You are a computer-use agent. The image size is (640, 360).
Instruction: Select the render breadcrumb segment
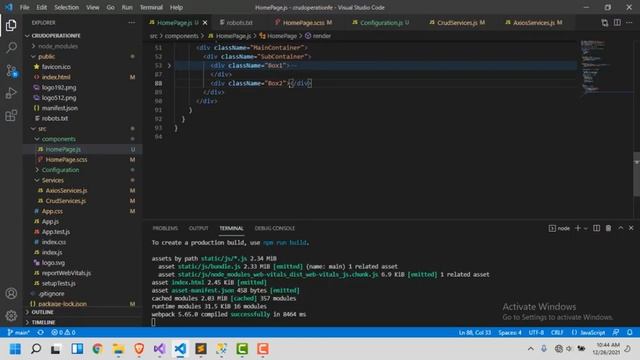pos(322,36)
